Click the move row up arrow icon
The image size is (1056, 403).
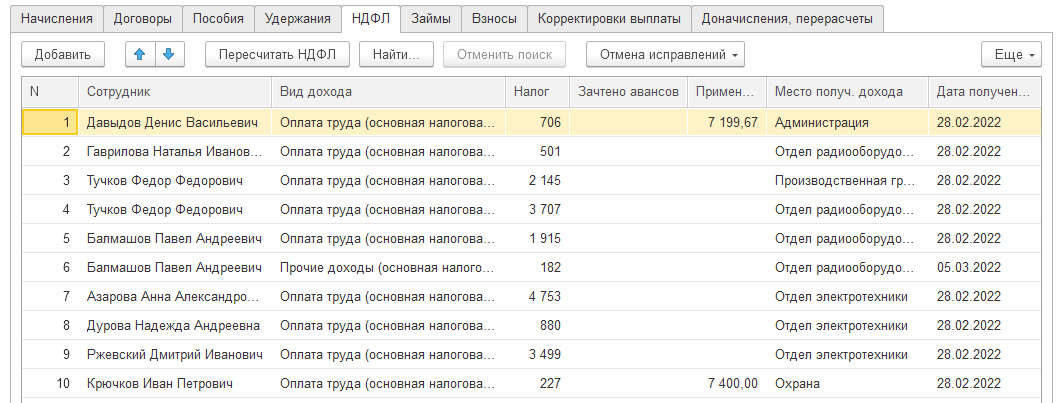click(141, 54)
